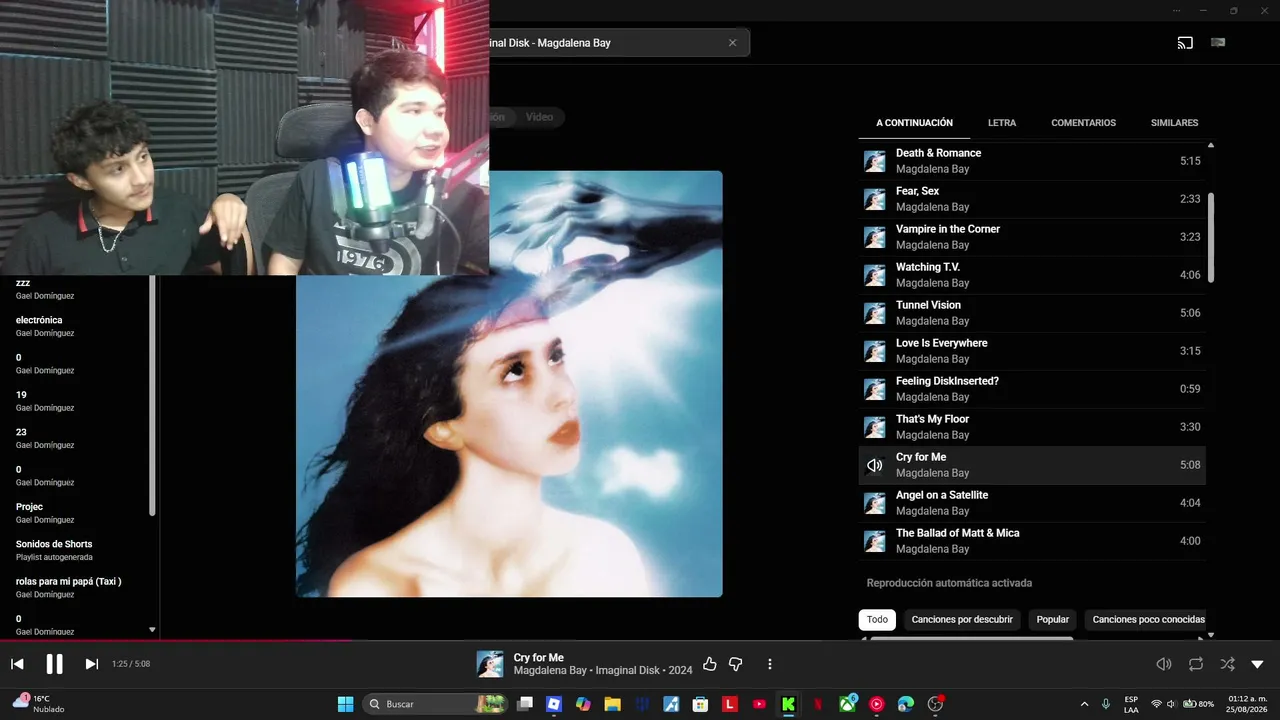Click the album thumbnail in the player bar
Viewport: 1280px width, 720px height.
[490, 664]
